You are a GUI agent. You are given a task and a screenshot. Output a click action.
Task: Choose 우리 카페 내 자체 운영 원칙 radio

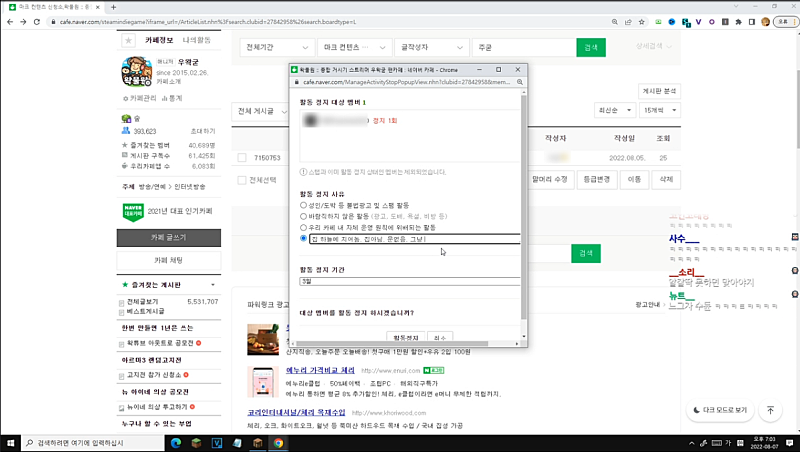(304, 227)
